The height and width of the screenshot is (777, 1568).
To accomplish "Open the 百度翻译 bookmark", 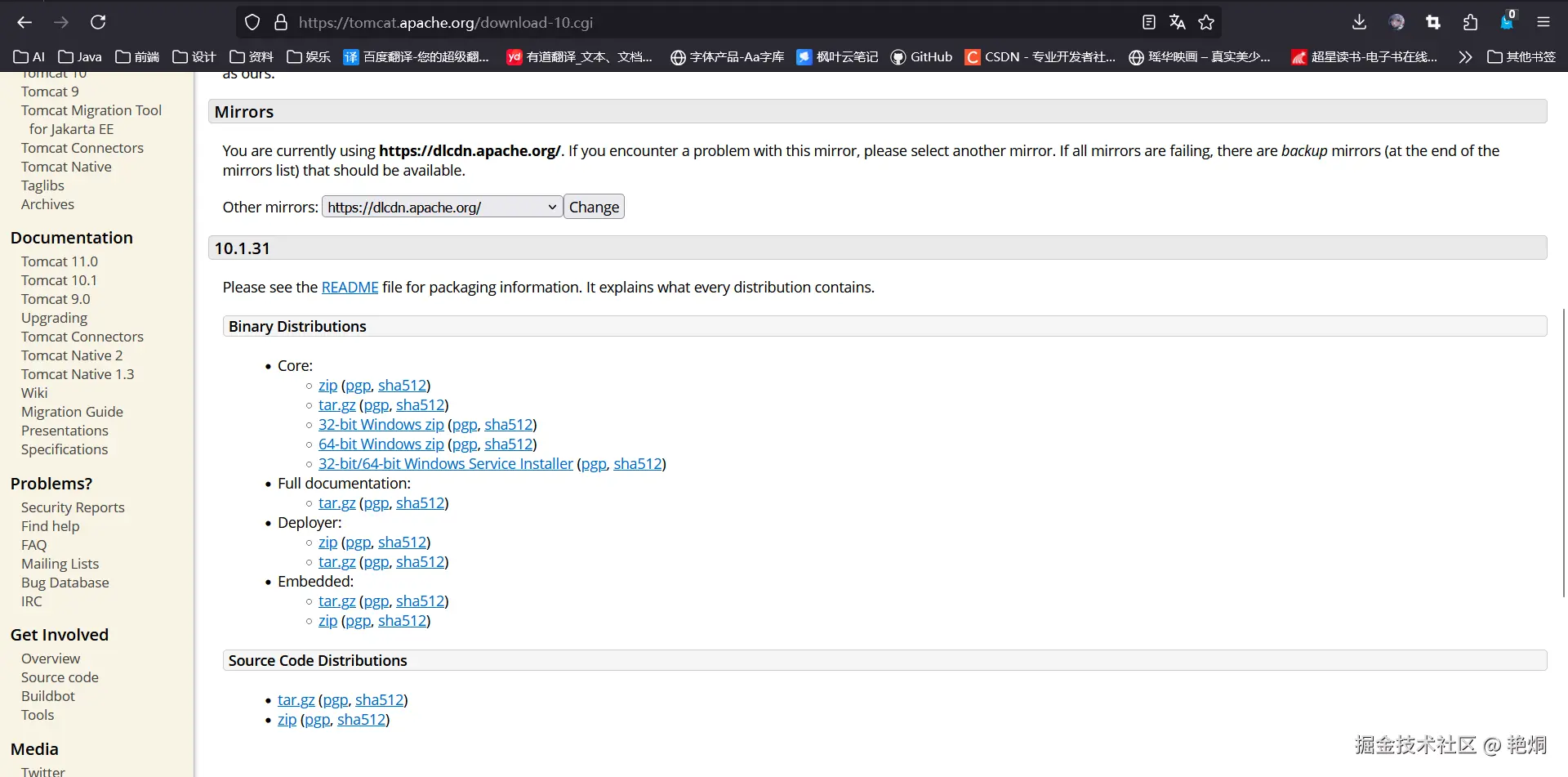I will coord(416,56).
